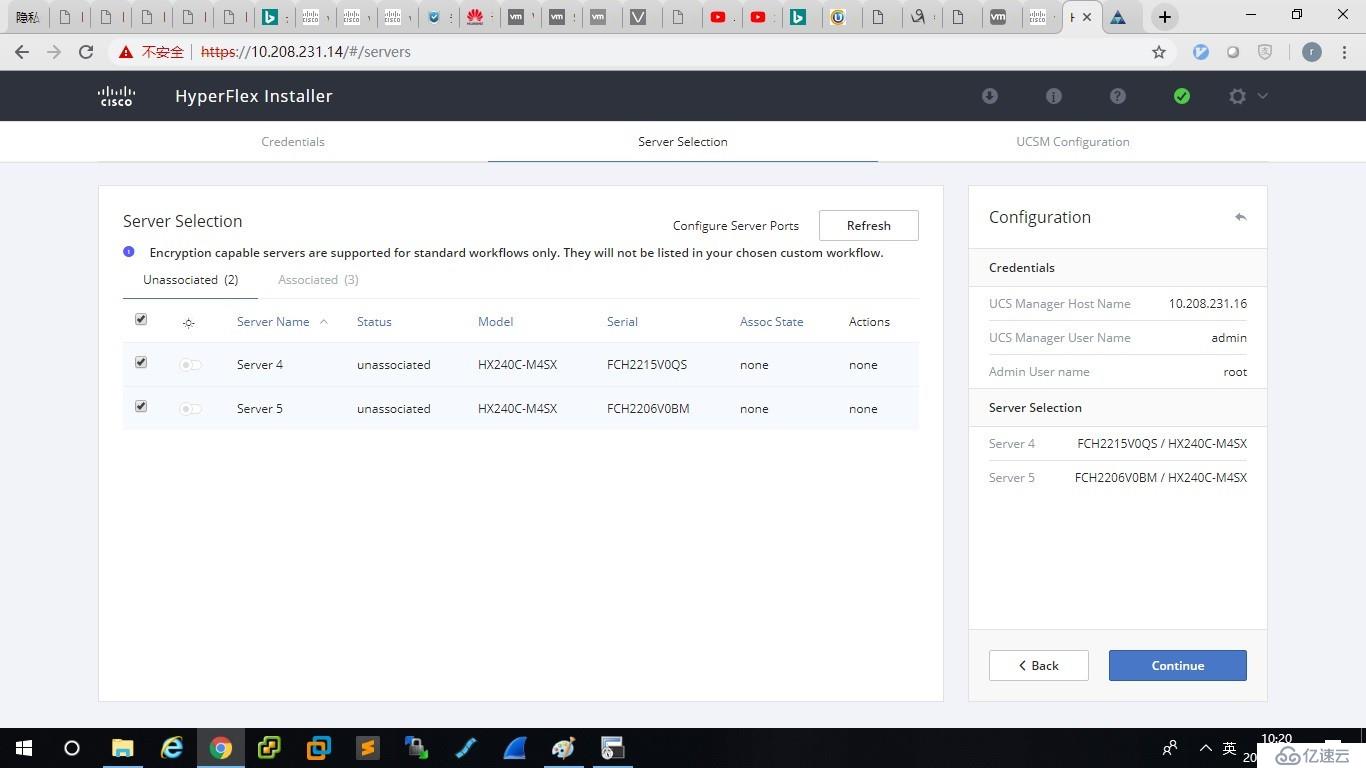Open Windows Start menu

click(24, 748)
